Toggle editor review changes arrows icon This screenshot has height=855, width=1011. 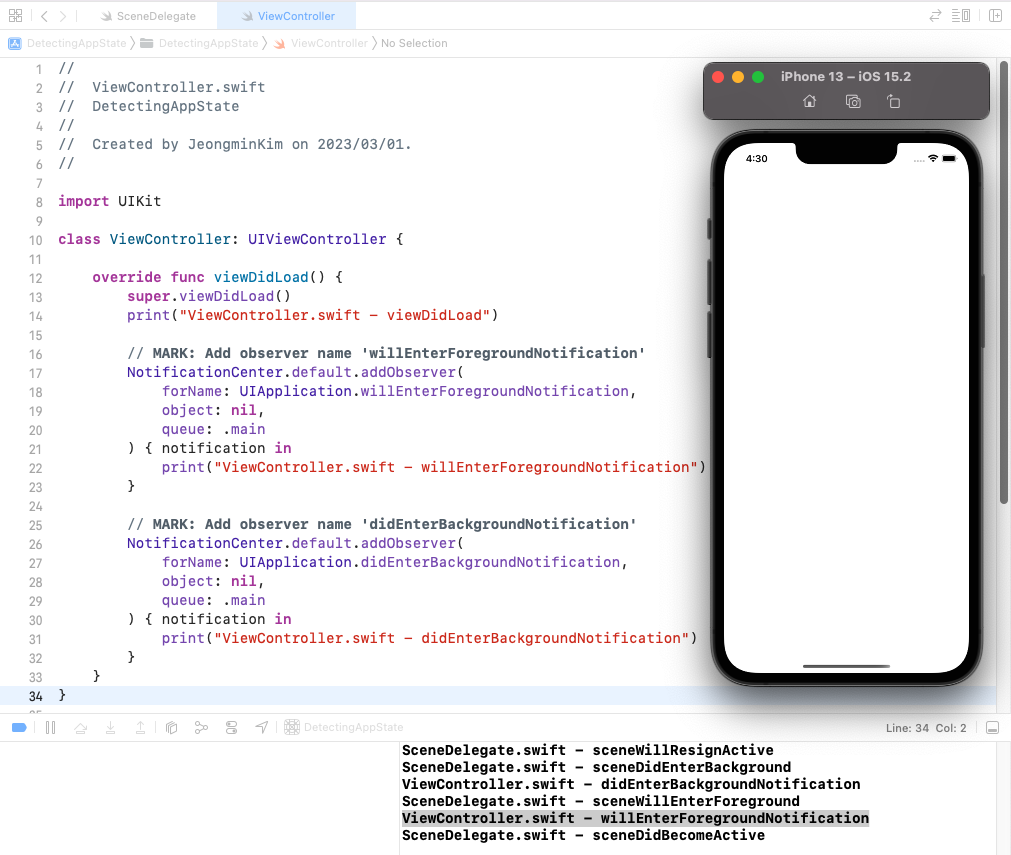click(x=935, y=16)
